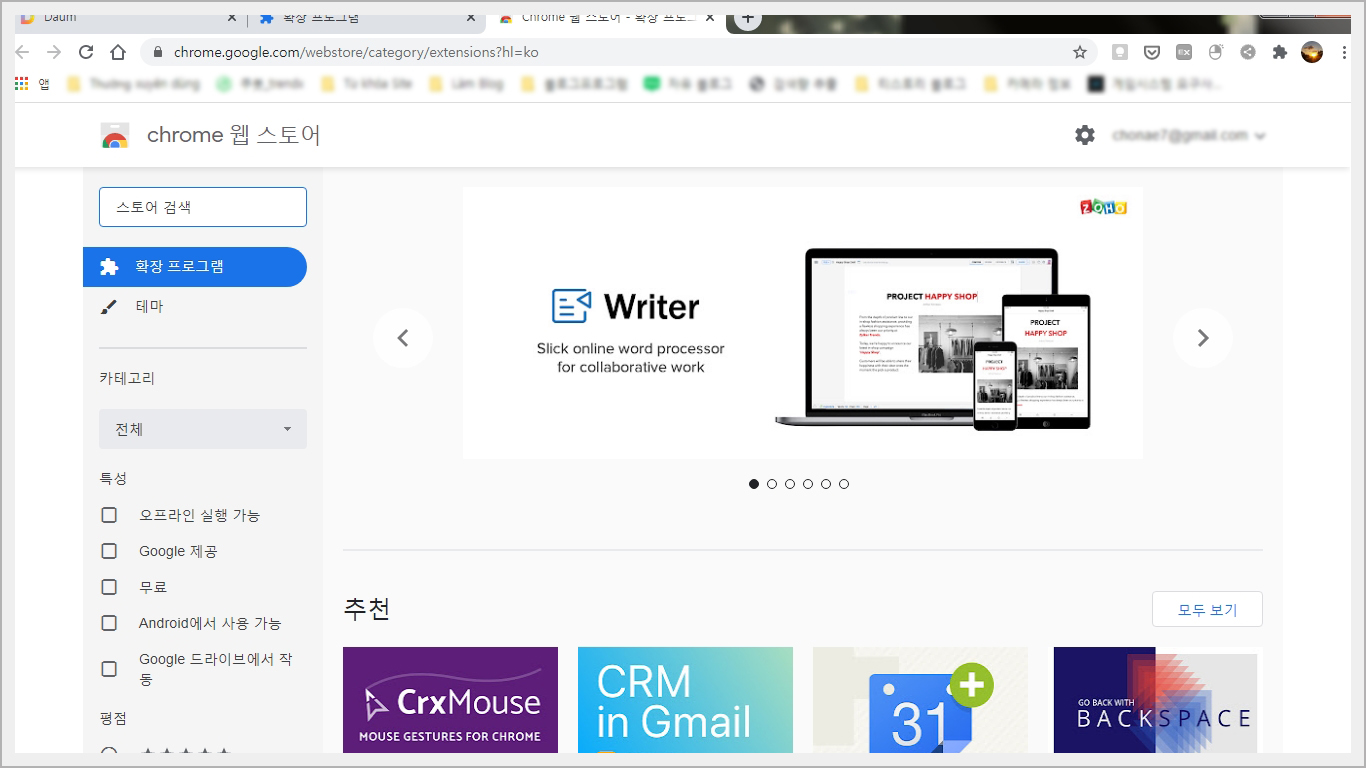Select the first carousel indicator dot

(x=754, y=484)
